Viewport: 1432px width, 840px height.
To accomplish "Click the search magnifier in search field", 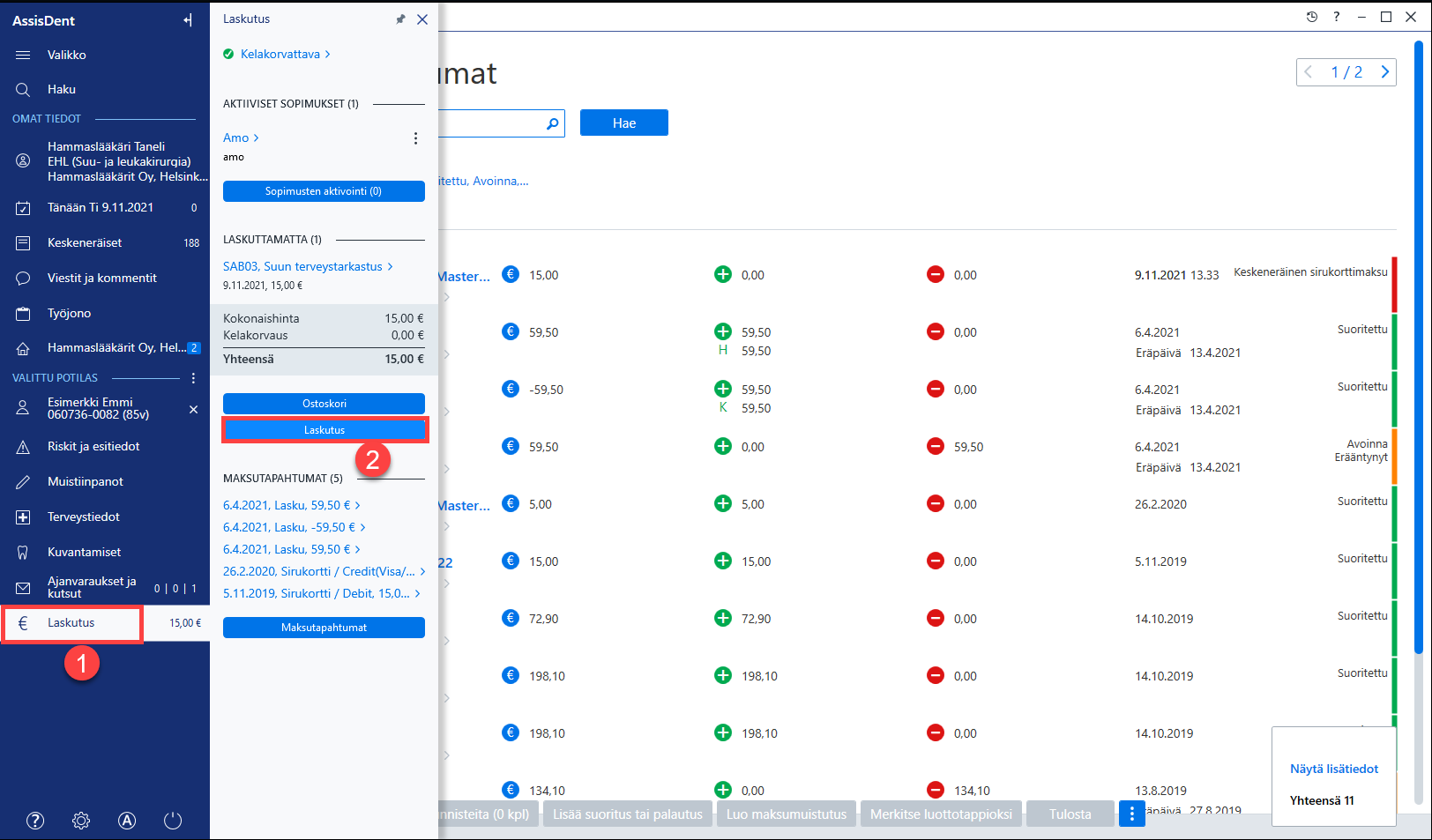I will point(552,123).
